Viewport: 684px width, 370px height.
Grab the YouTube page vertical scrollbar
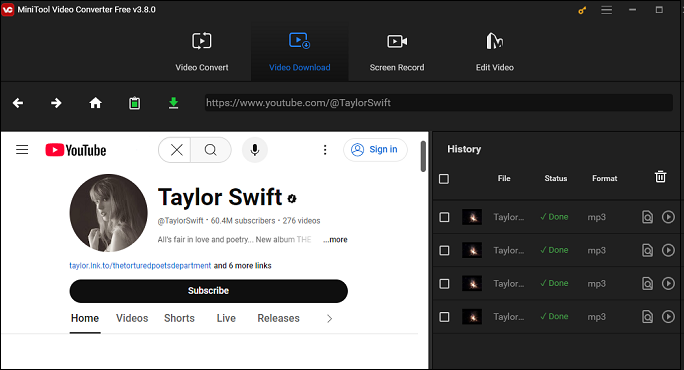click(x=423, y=156)
